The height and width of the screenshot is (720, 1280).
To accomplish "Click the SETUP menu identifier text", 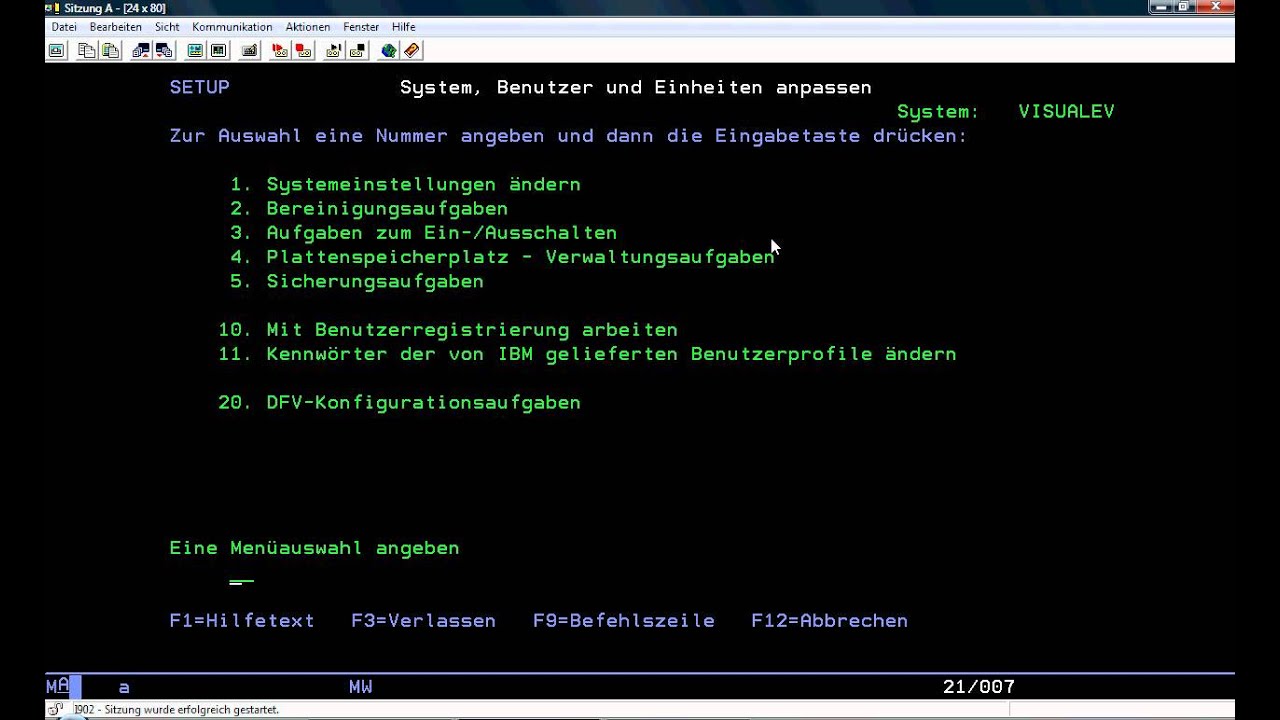I will pyautogui.click(x=200, y=87).
